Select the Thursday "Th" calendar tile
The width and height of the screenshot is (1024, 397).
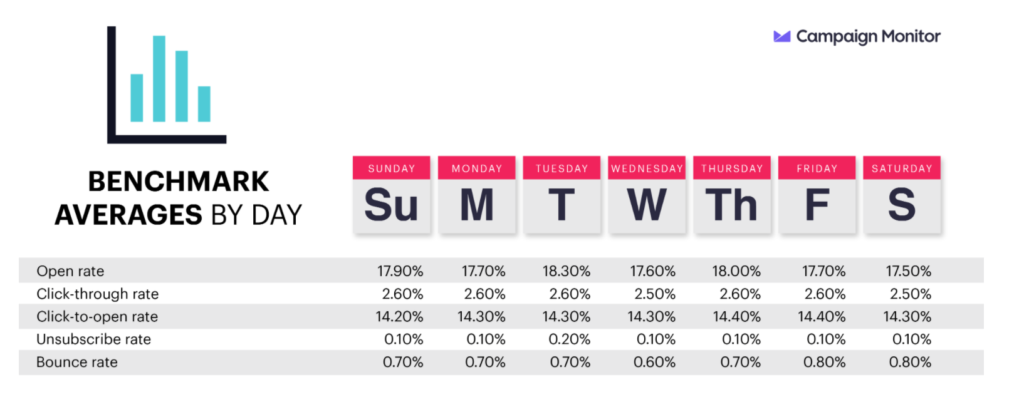coord(732,195)
